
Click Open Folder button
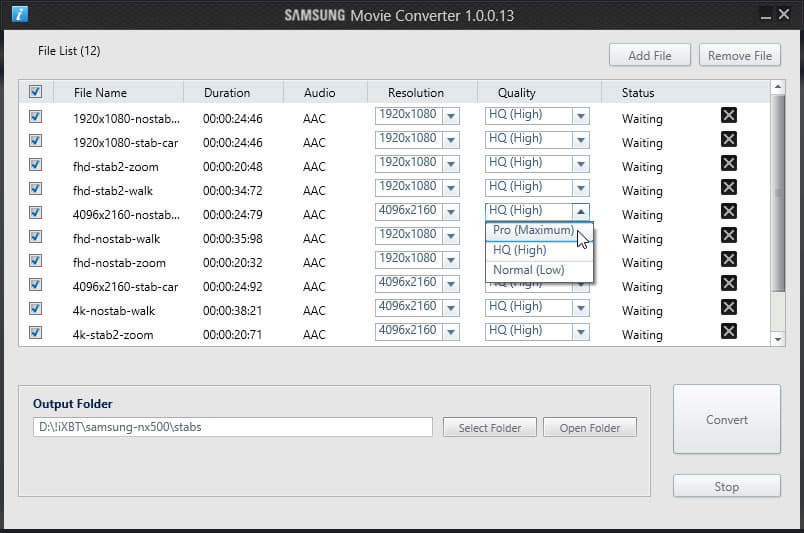(x=590, y=427)
